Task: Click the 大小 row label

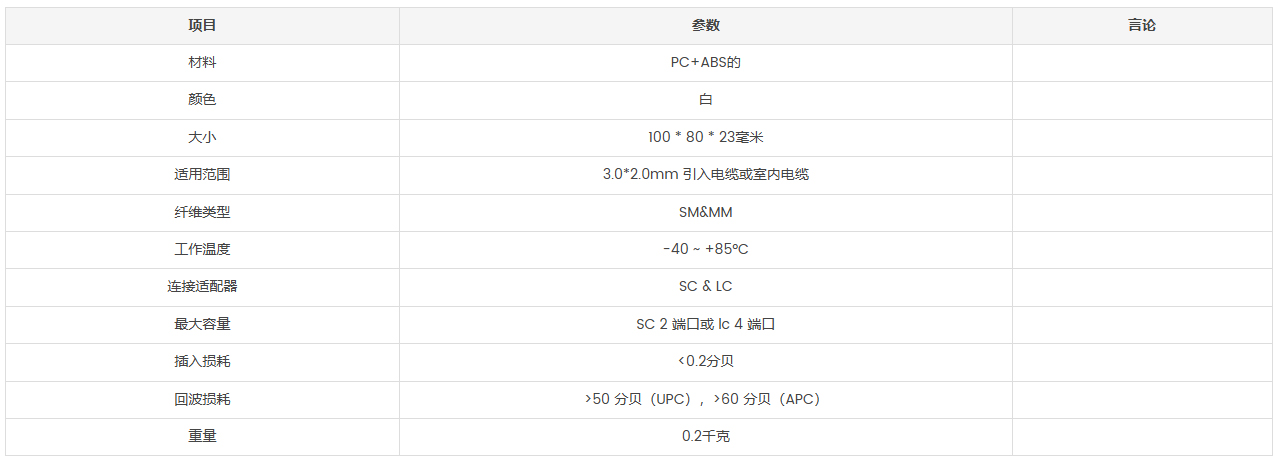Action: 202,137
